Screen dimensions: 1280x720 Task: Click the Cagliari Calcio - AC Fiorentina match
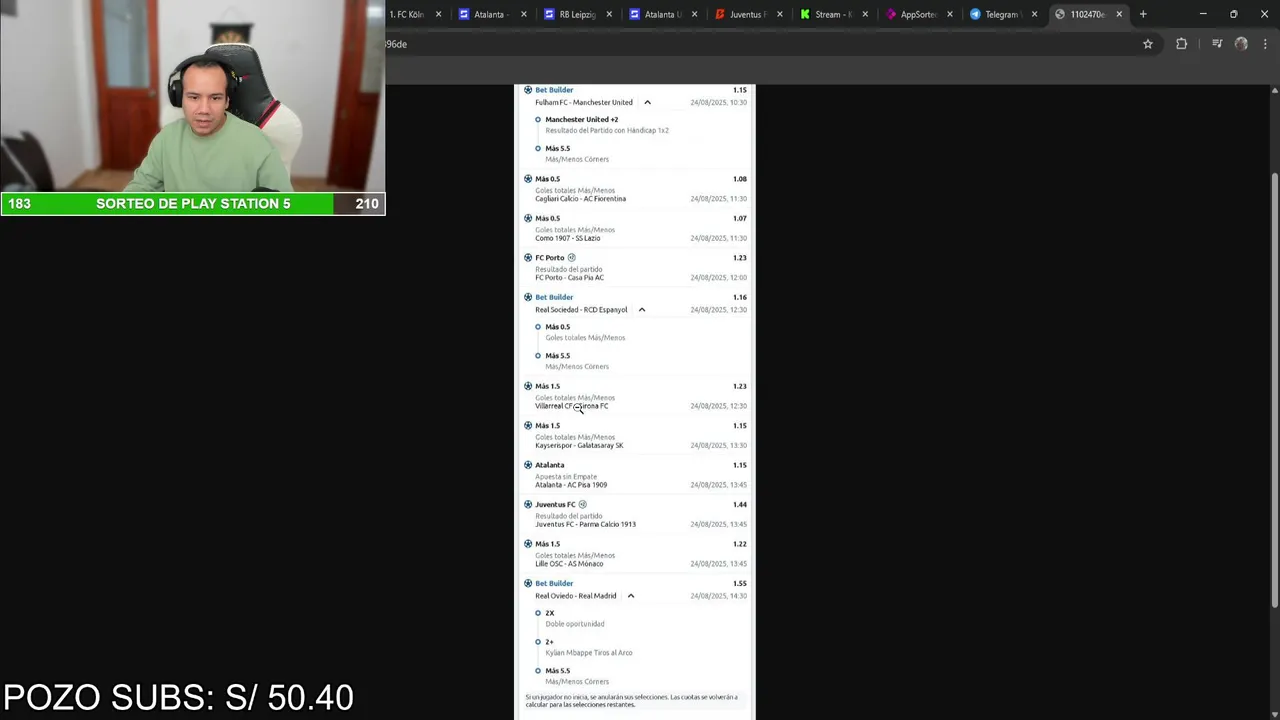coord(580,199)
